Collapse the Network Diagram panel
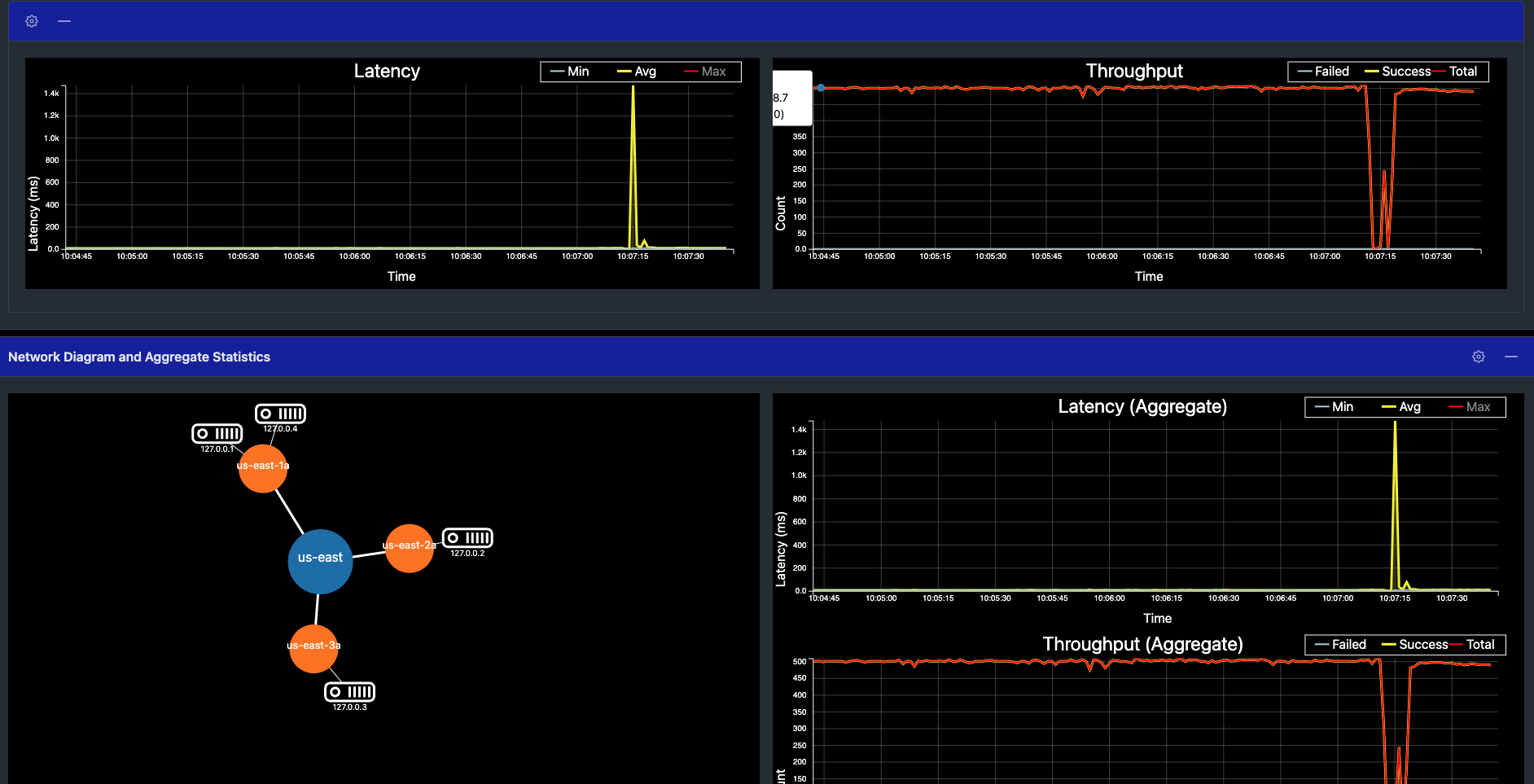The height and width of the screenshot is (784, 1534). pyautogui.click(x=1511, y=356)
